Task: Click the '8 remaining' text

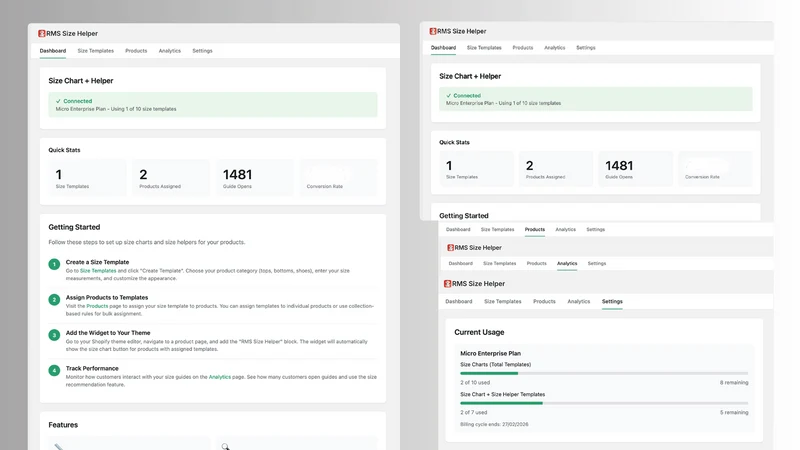Action: coord(734,383)
